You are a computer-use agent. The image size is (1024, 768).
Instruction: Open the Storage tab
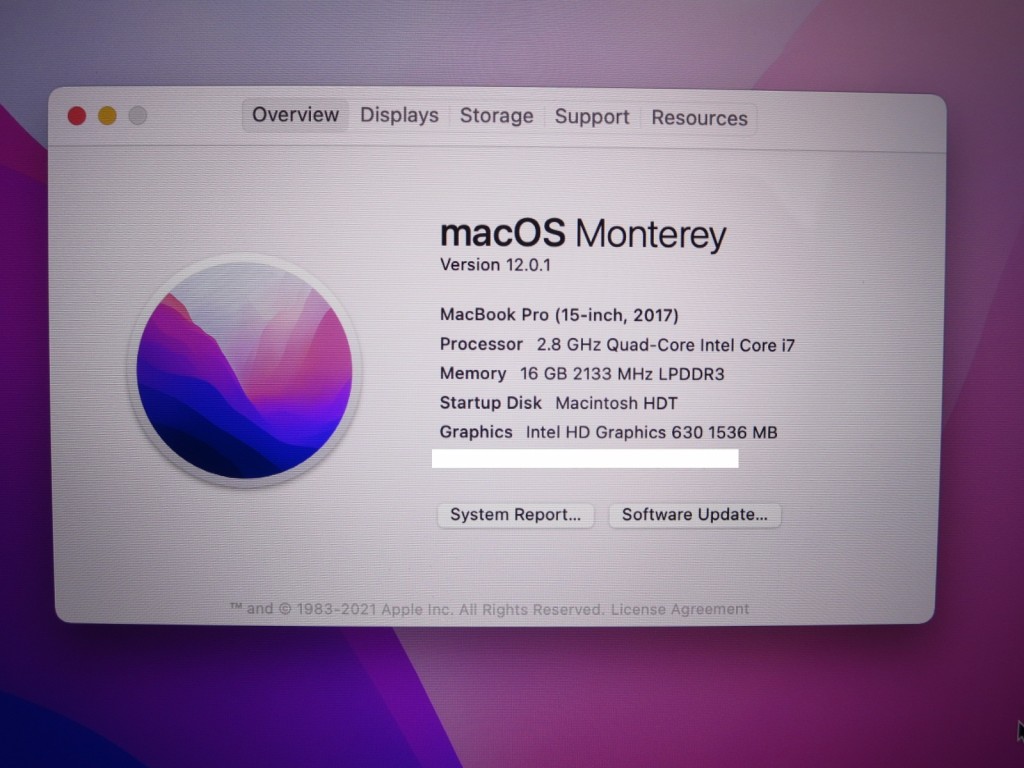(496, 116)
